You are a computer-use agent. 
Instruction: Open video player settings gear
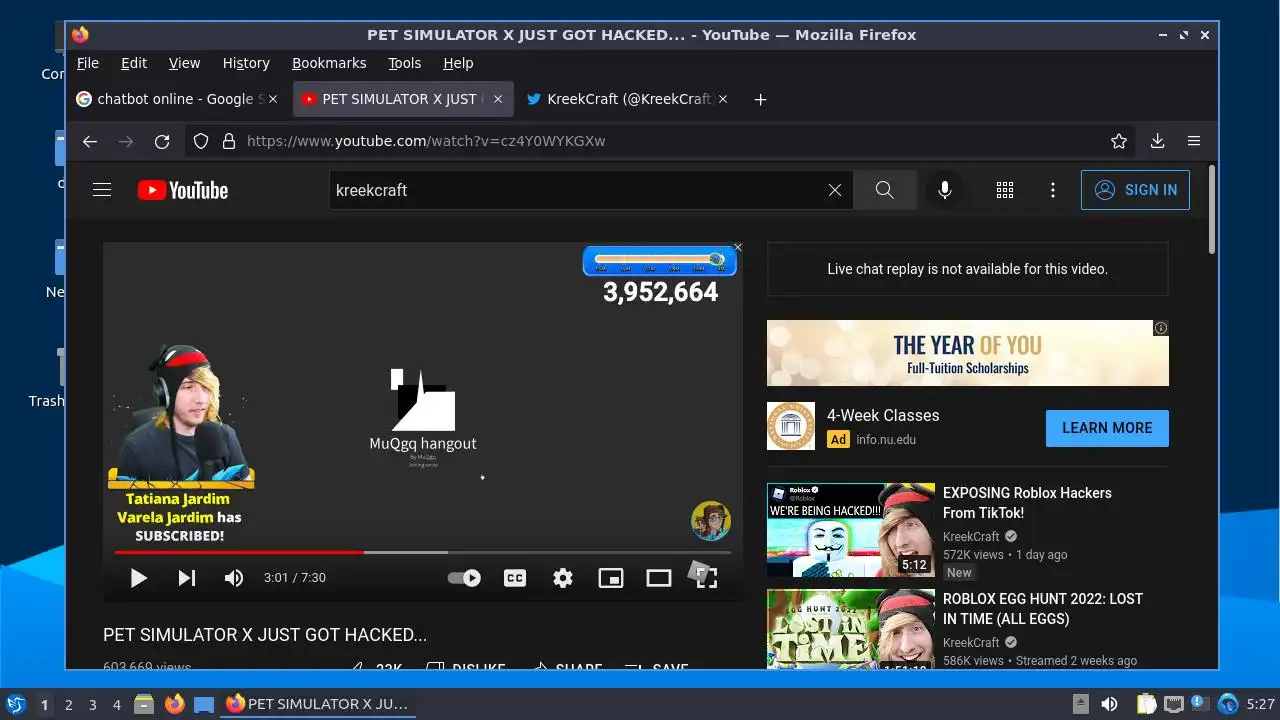click(x=563, y=578)
